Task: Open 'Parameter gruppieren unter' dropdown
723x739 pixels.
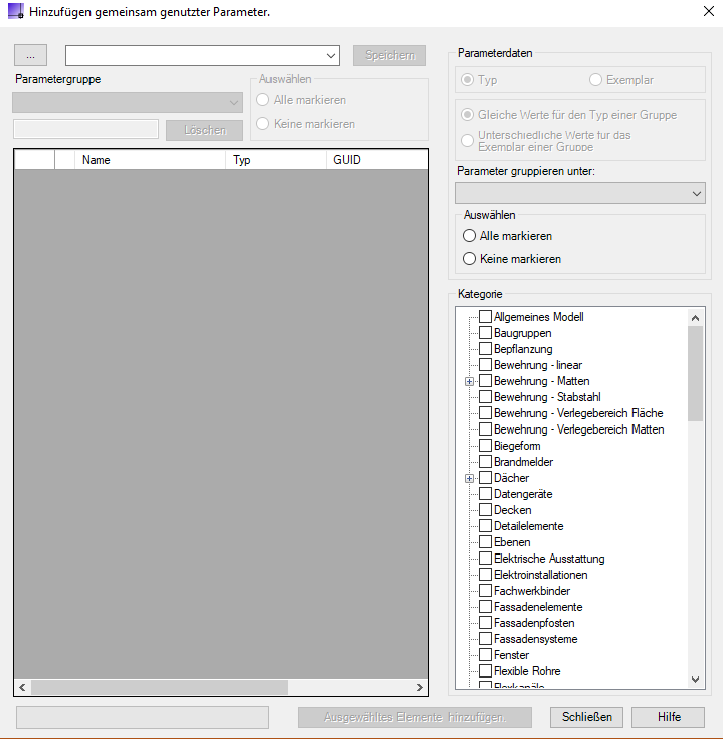Action: pos(580,193)
